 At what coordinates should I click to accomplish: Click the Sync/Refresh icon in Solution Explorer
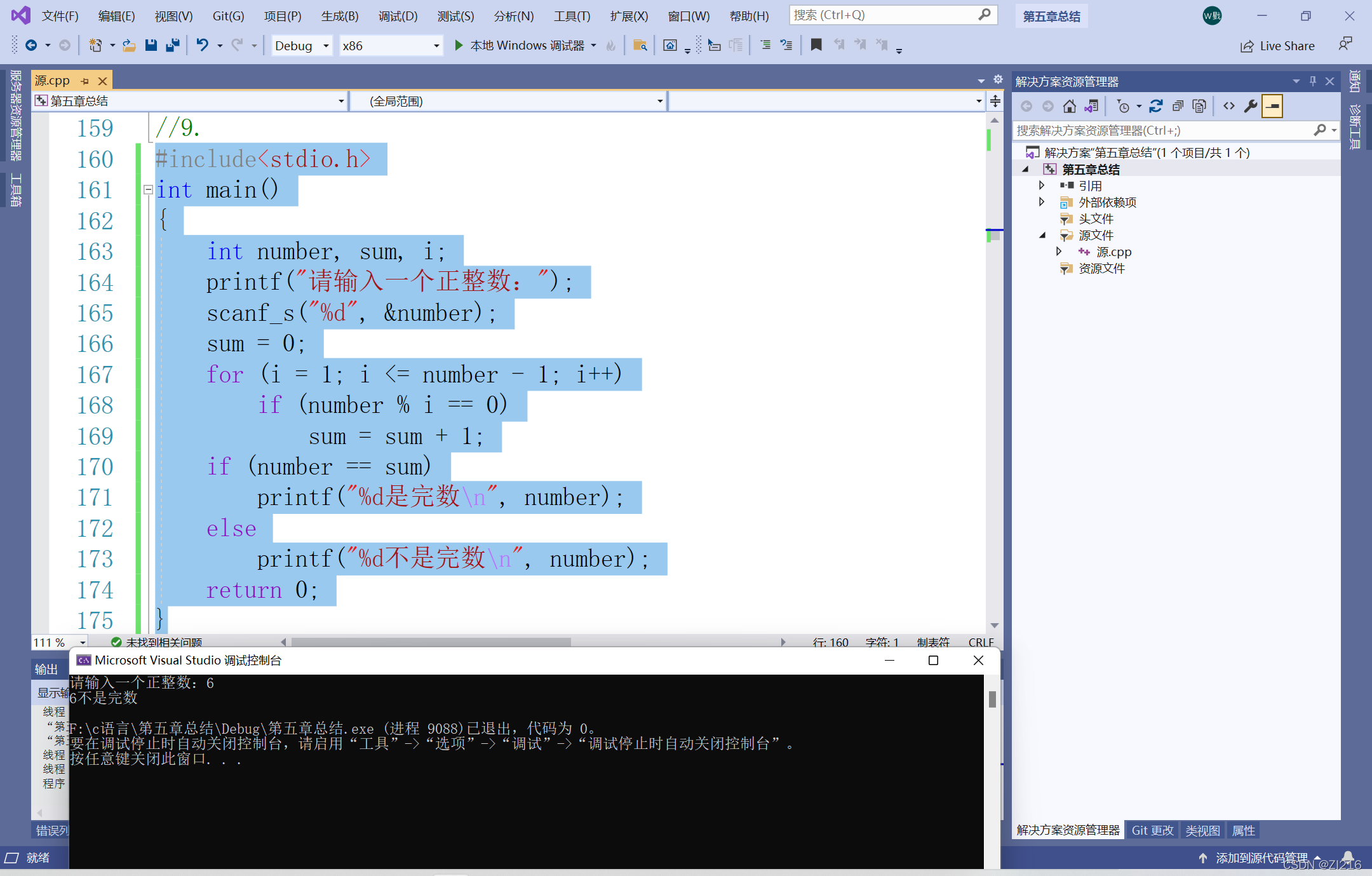[1156, 106]
